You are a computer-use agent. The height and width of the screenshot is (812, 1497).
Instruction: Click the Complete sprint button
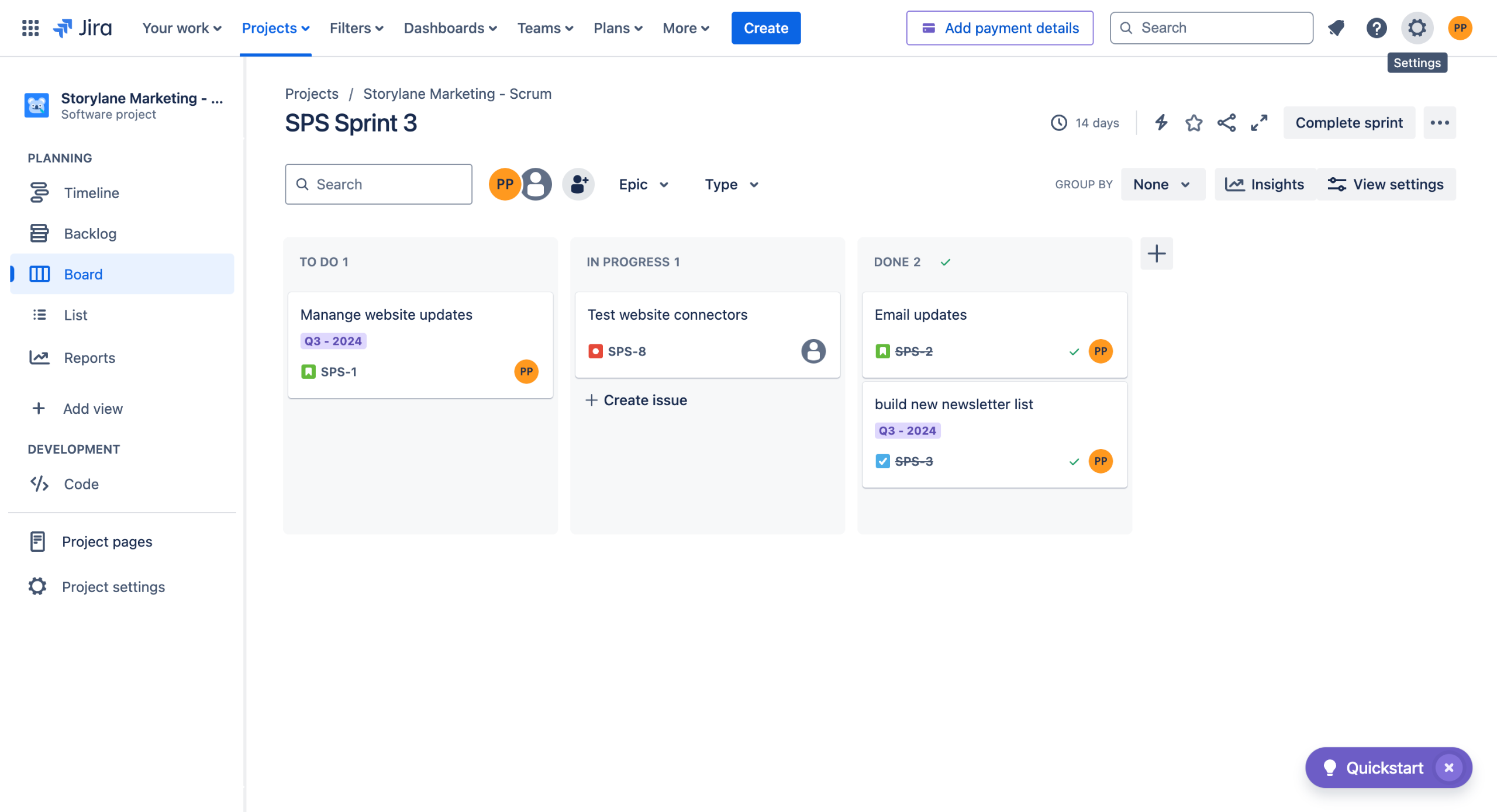point(1348,123)
